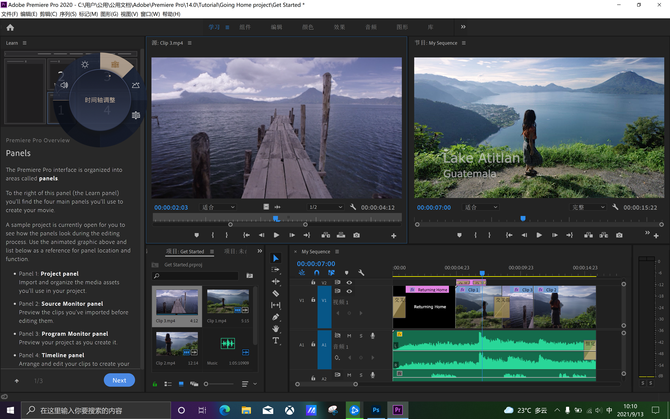Adjust Project panel thumbnail zoom slider
The height and width of the screenshot is (419, 670).
[220, 384]
